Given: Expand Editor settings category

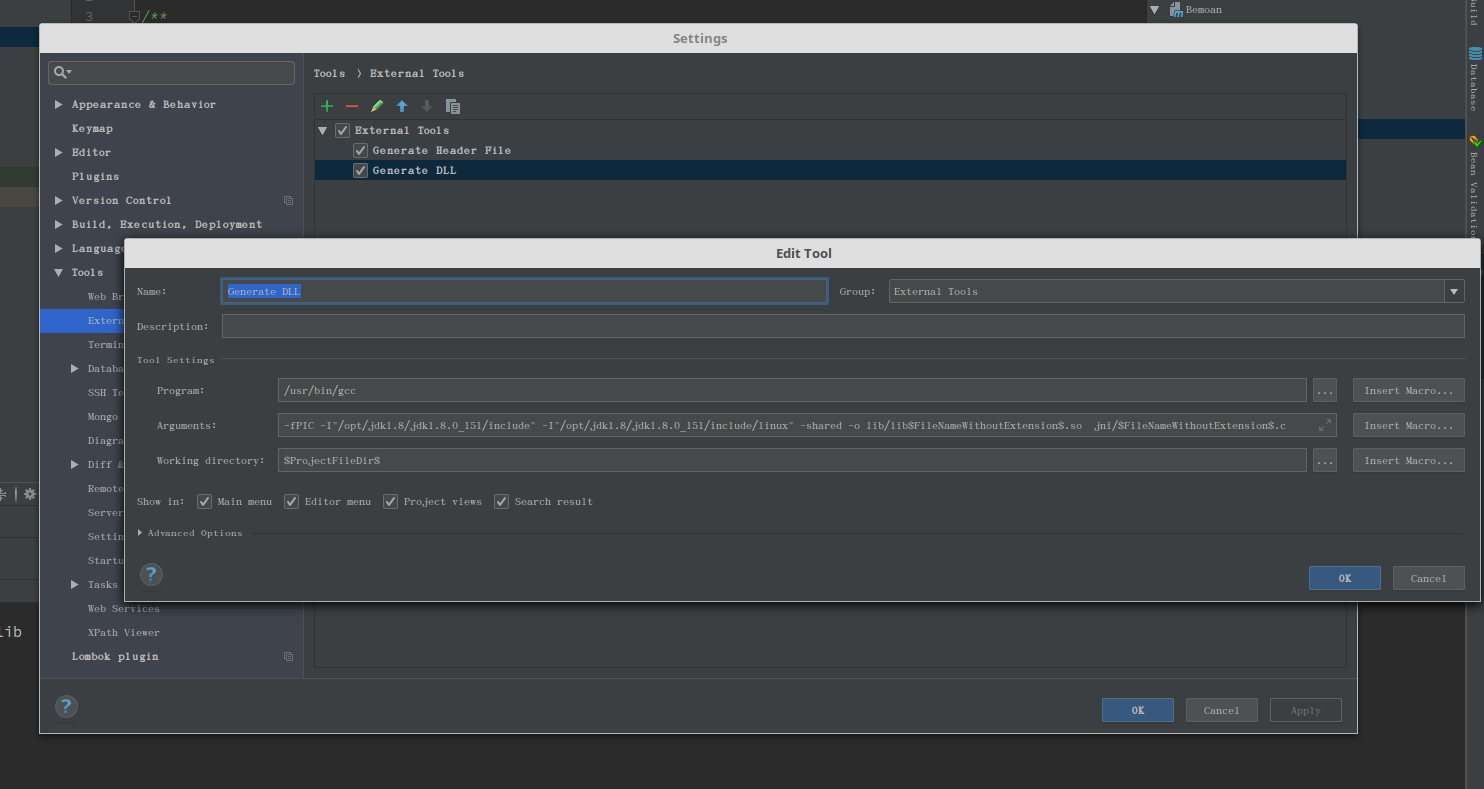Looking at the screenshot, I should [58, 152].
